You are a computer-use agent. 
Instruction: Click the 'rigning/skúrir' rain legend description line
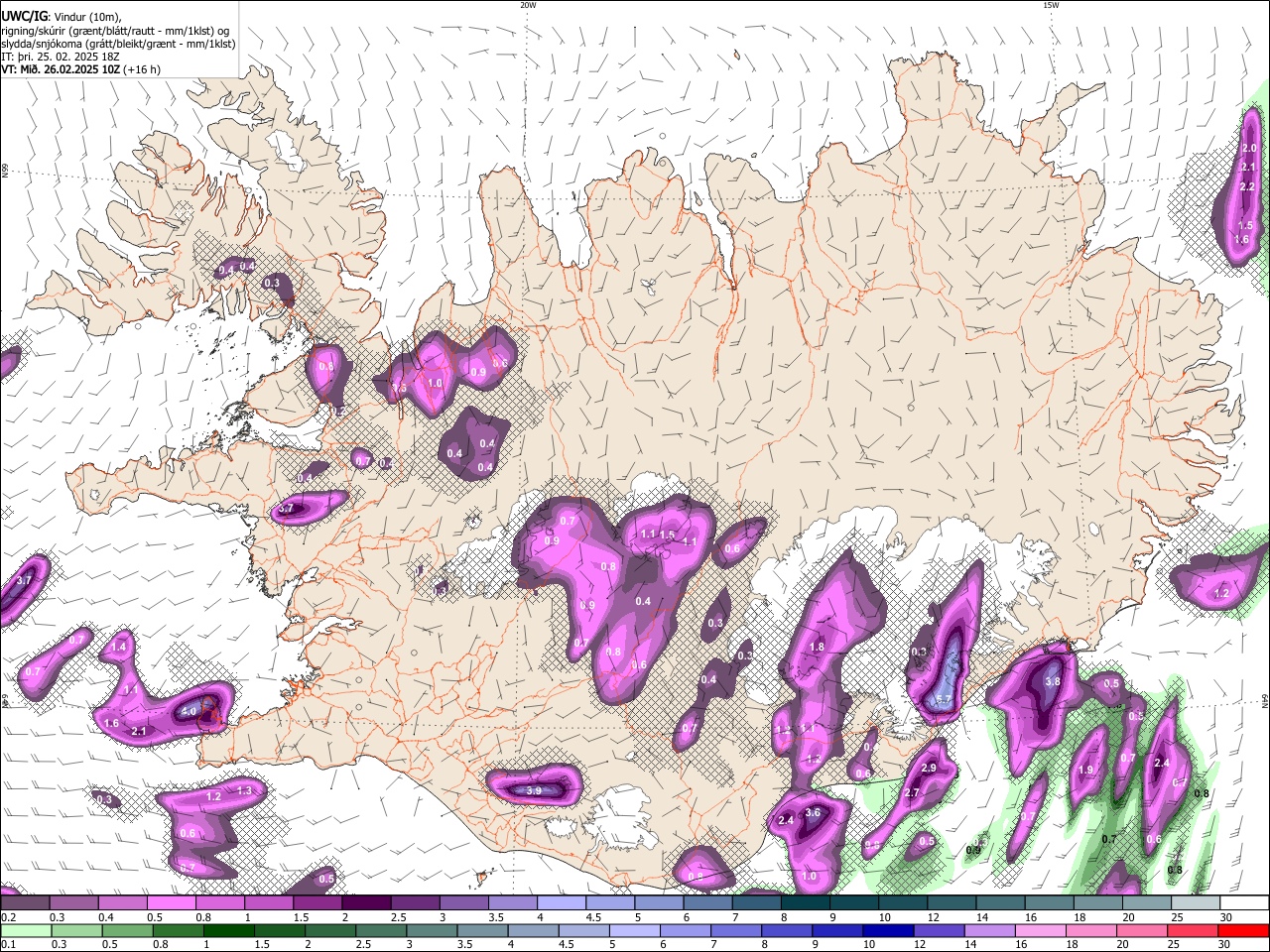(114, 31)
